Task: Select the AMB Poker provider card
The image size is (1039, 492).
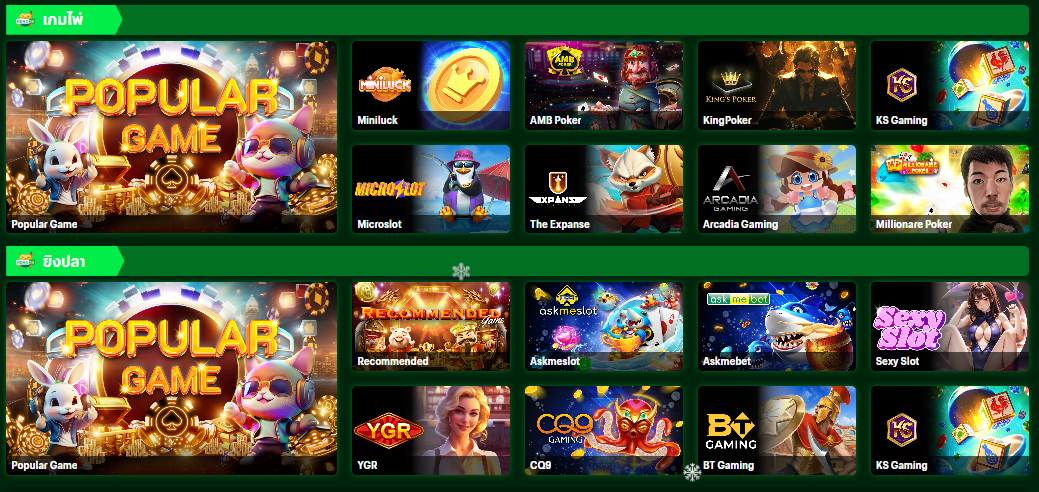Action: click(x=604, y=86)
